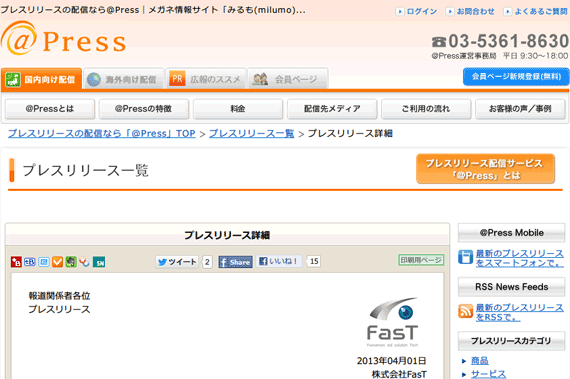Open 最新のプレスリリースをスマートフォンで link
Image resolution: width=570 pixels, height=379 pixels.
pos(520,258)
